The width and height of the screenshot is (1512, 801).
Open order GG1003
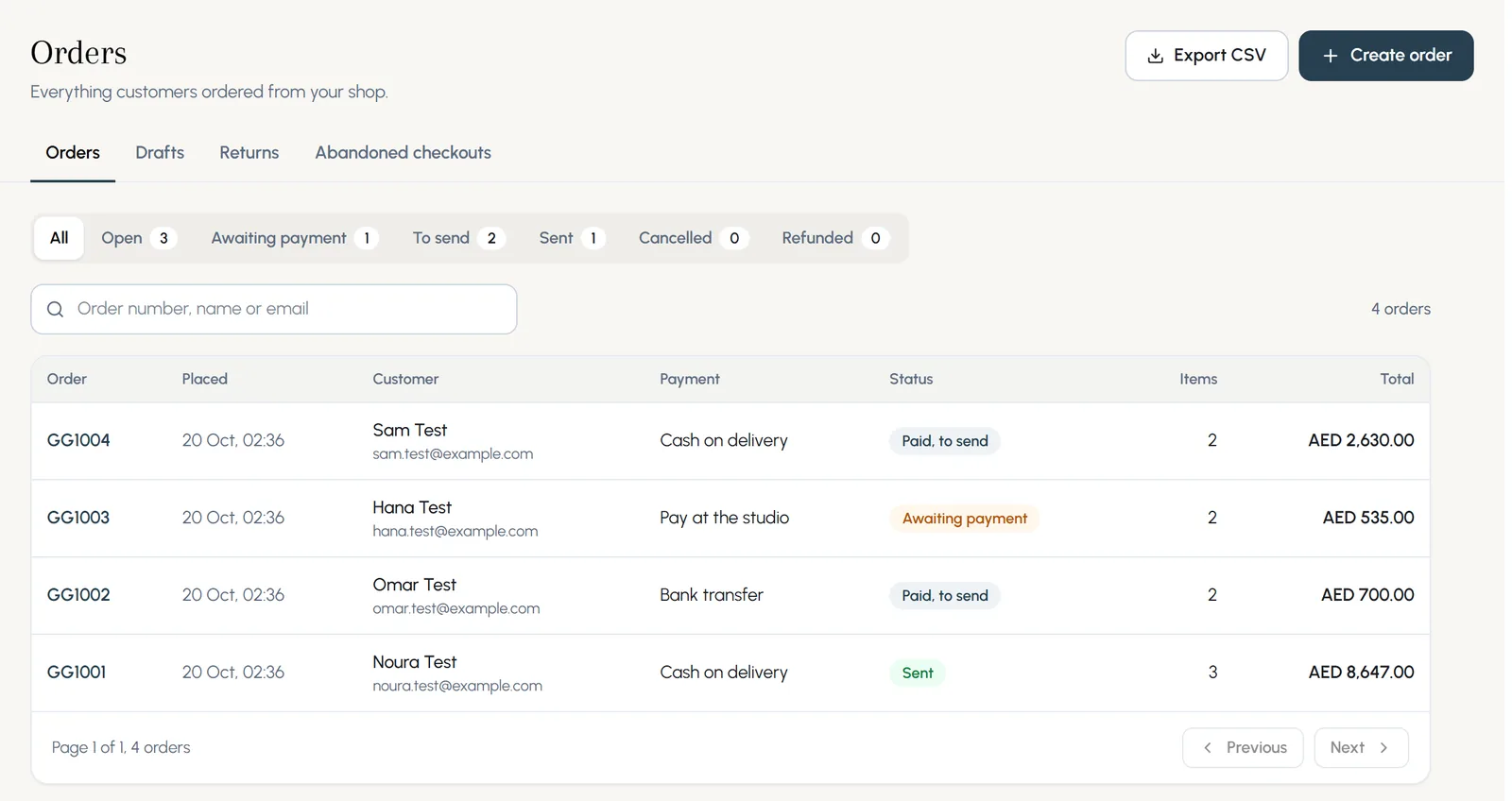pos(78,518)
